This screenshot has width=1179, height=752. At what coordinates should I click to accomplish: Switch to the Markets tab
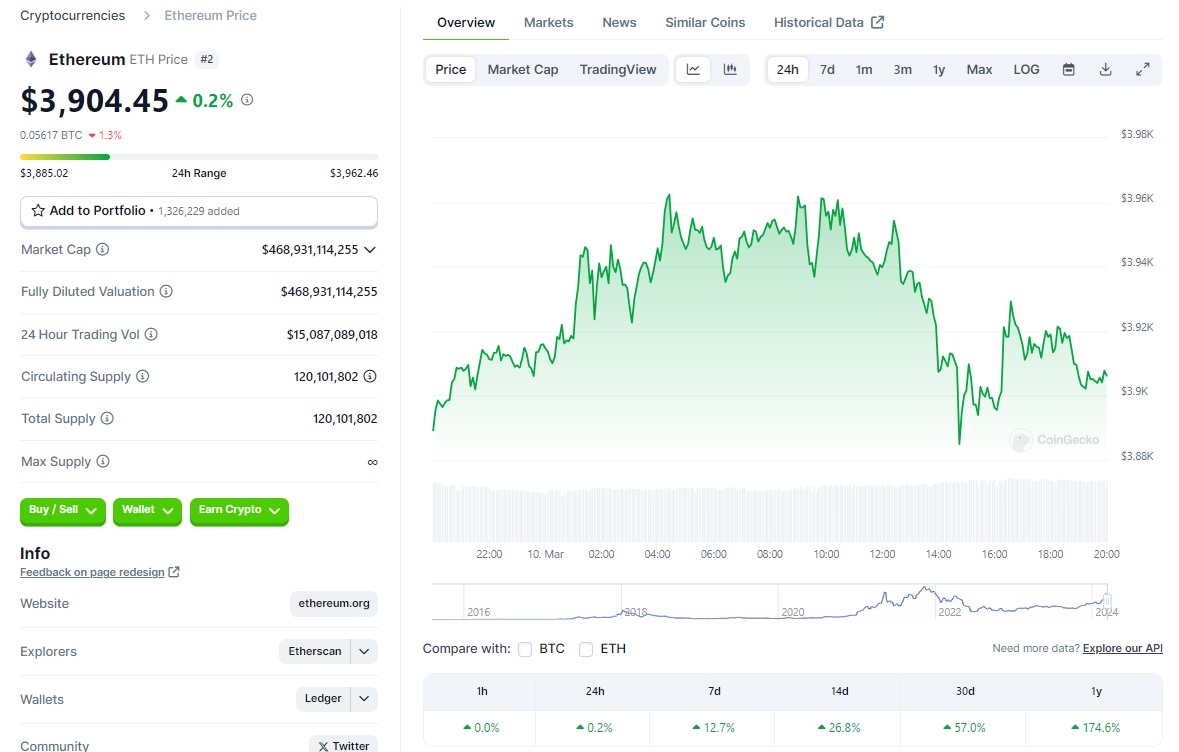click(x=548, y=23)
